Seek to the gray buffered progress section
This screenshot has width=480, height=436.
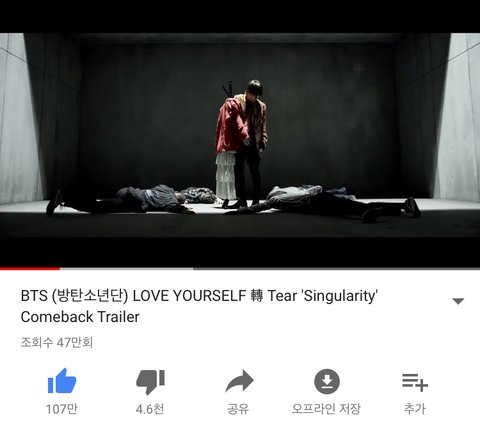(x=127, y=268)
